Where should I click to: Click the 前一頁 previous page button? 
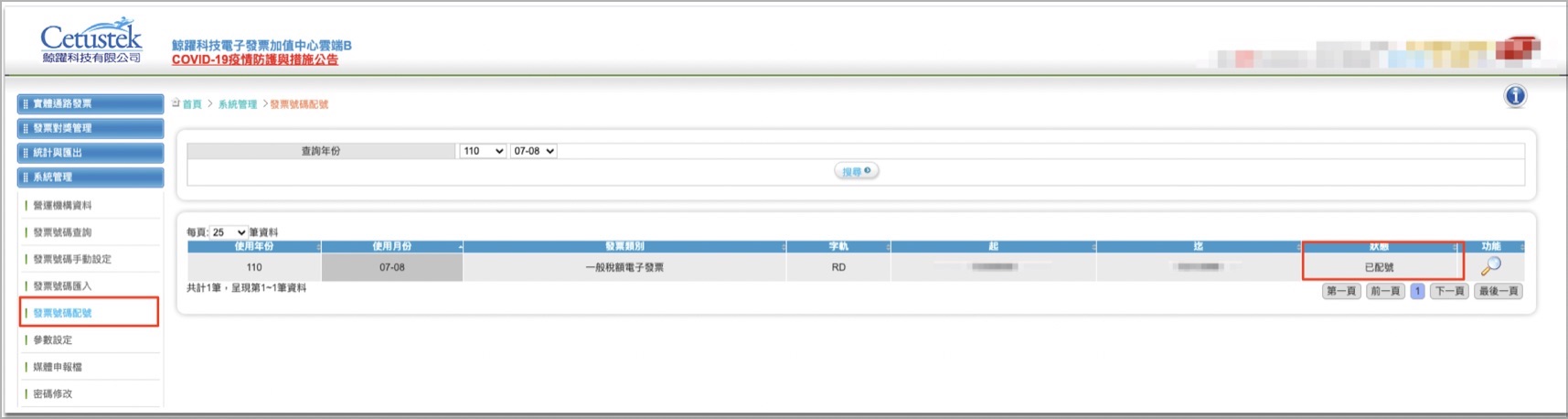pos(1385,291)
